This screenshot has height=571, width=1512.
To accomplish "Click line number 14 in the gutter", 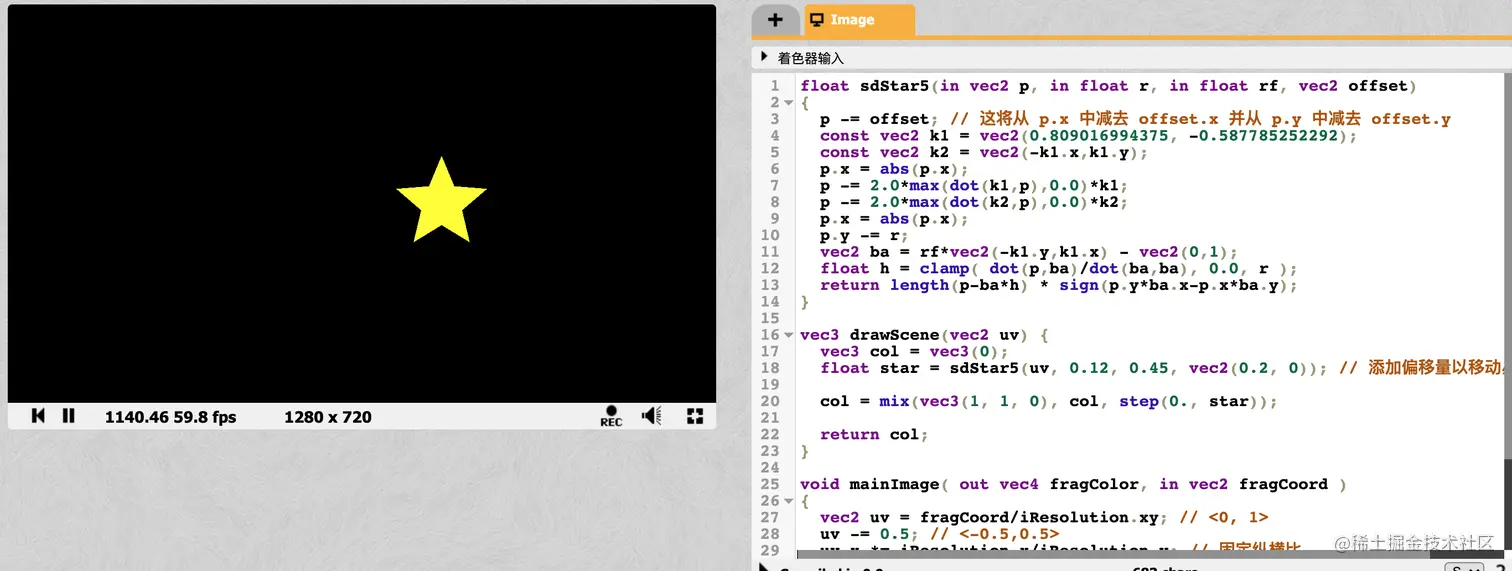I will pos(771,301).
